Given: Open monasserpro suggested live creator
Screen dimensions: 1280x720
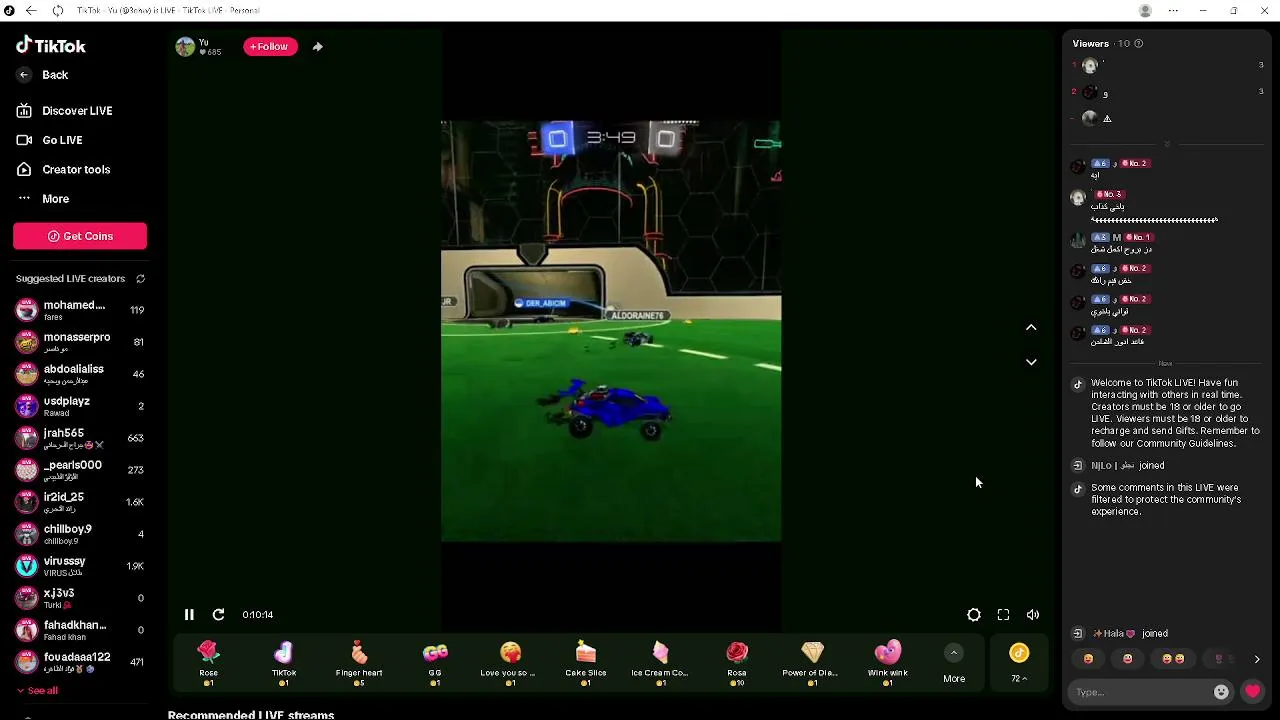Looking at the screenshot, I should (x=80, y=342).
